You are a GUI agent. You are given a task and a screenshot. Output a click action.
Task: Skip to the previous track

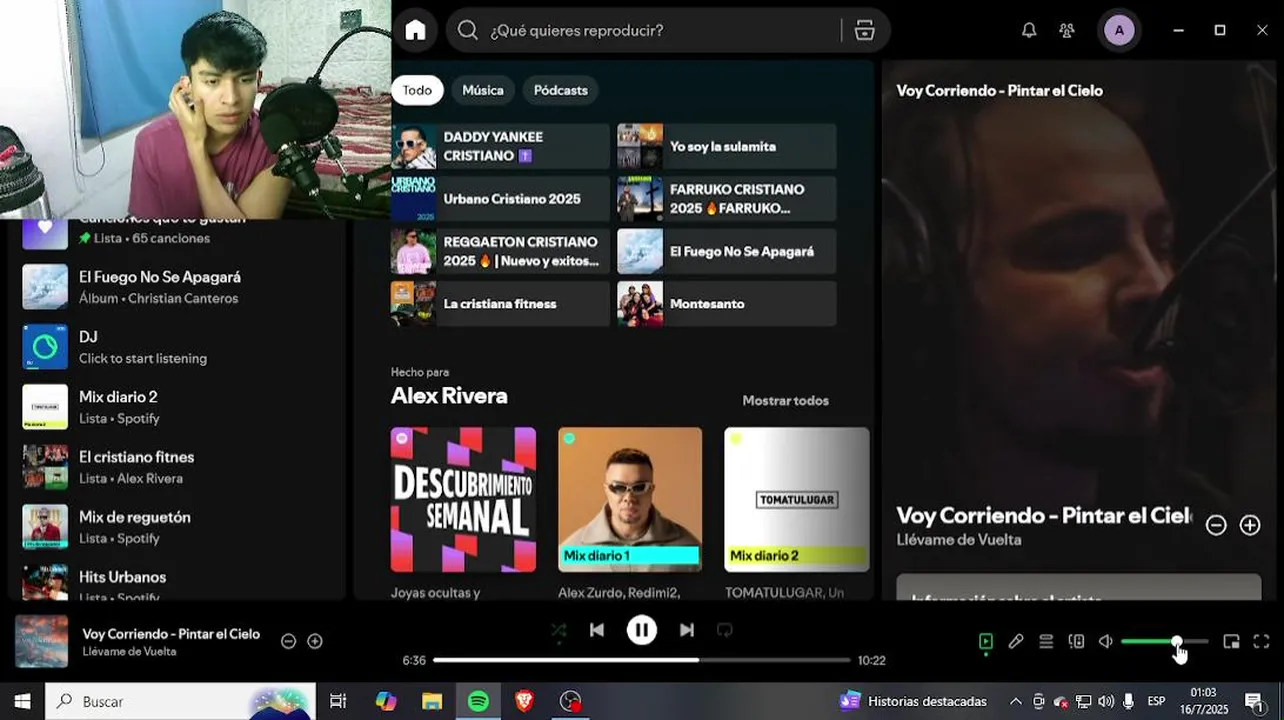[597, 630]
